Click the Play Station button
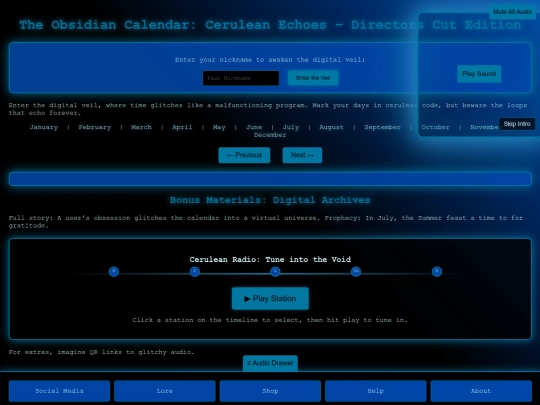 pos(270,298)
